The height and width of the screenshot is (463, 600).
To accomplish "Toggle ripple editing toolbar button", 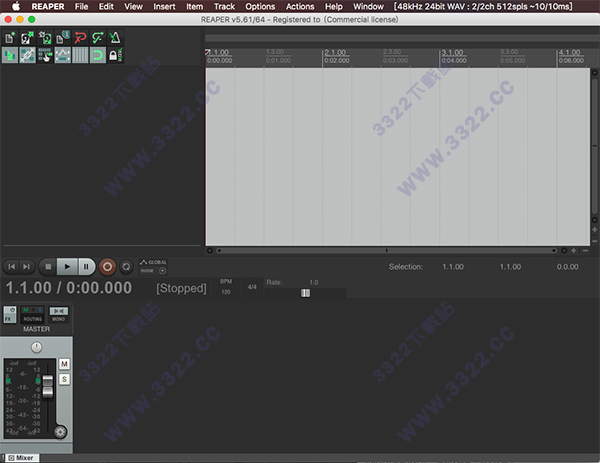I will pyautogui.click(x=45, y=55).
